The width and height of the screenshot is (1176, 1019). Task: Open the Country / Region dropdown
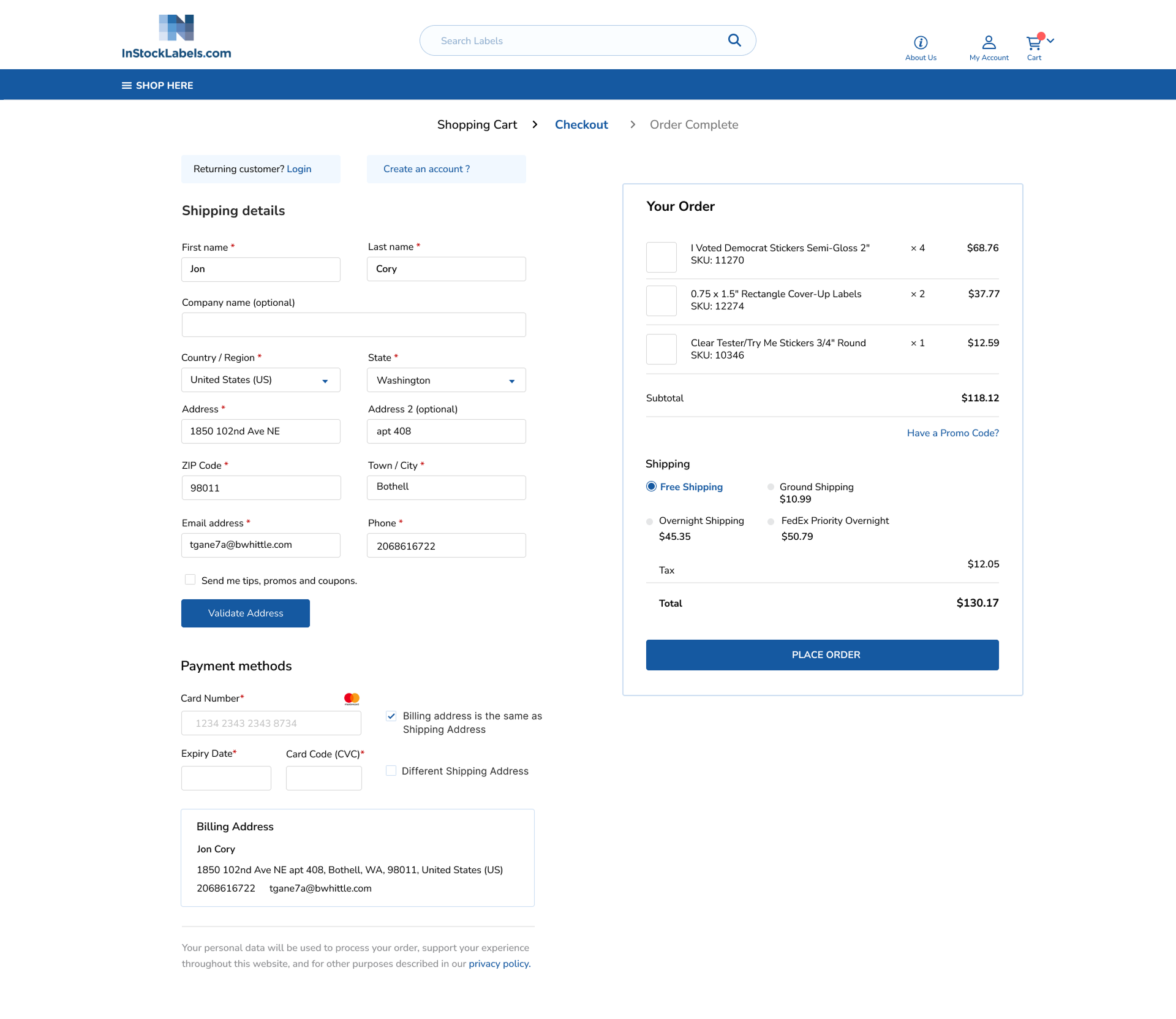pyautogui.click(x=261, y=380)
